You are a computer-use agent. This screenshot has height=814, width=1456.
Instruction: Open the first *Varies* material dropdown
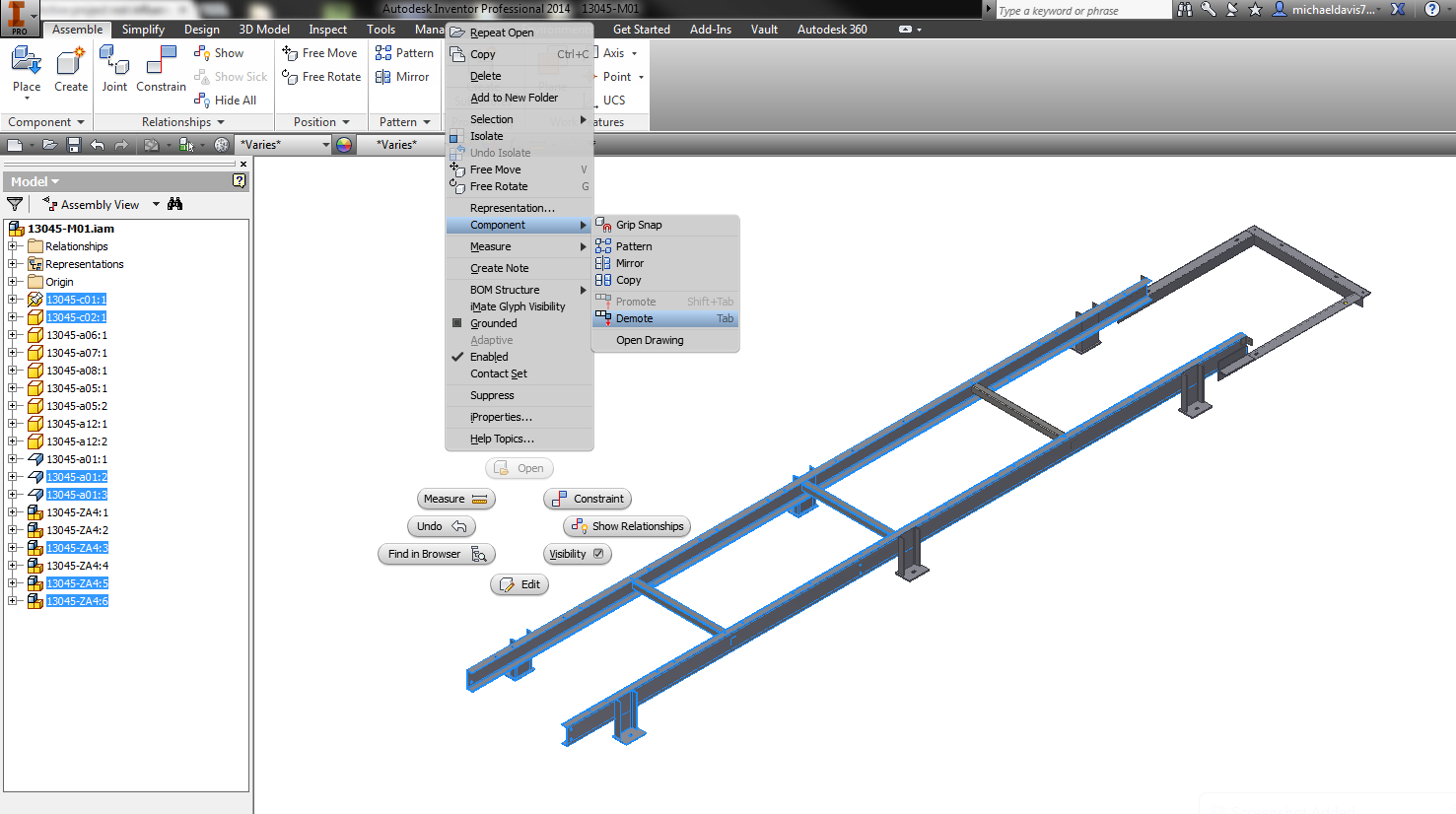click(325, 145)
